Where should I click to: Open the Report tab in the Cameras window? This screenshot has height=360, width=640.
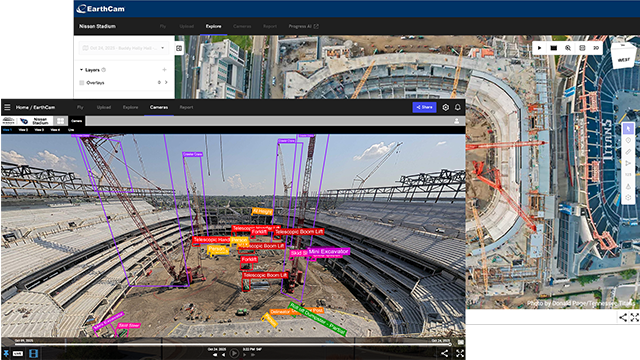pyautogui.click(x=186, y=107)
